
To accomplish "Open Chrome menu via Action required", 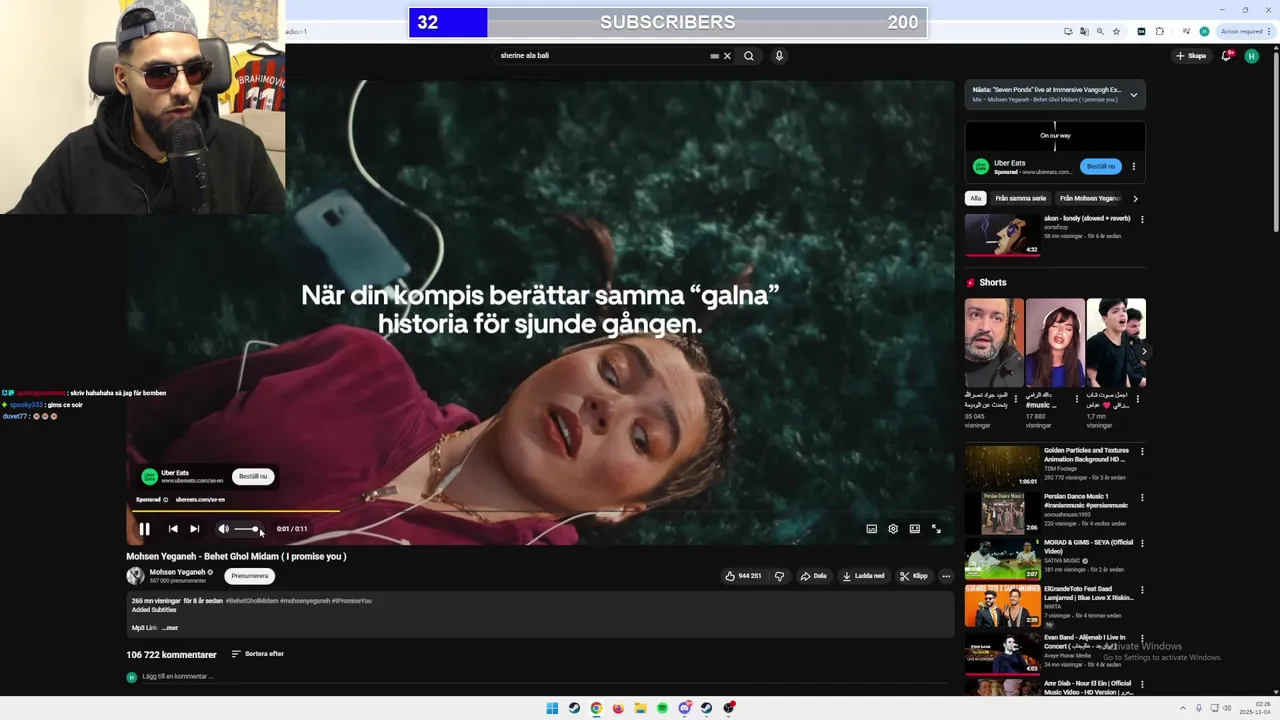I will pos(1245,31).
